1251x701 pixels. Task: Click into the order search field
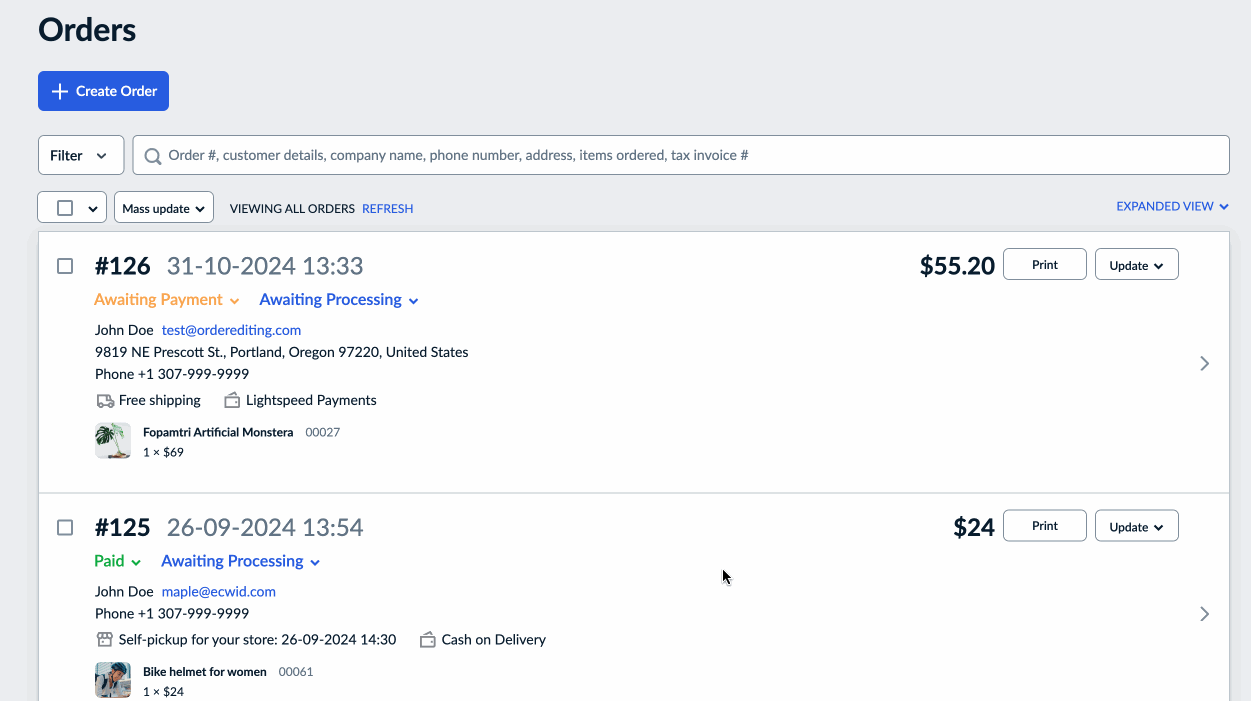click(680, 156)
